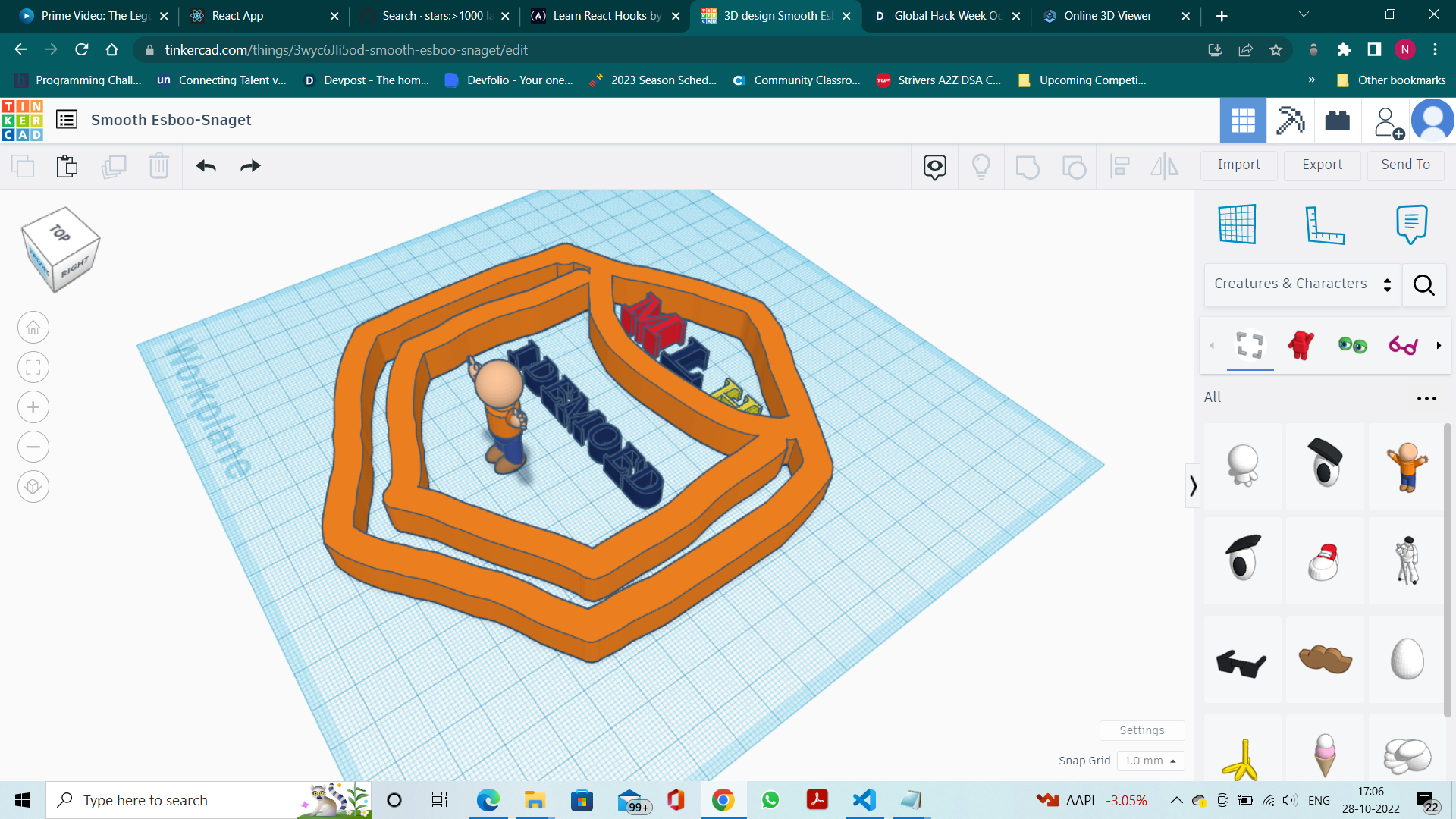Image resolution: width=1456 pixels, height=819 pixels.
Task: Switch to the Blocks pickaxe editor view
Action: point(1290,120)
